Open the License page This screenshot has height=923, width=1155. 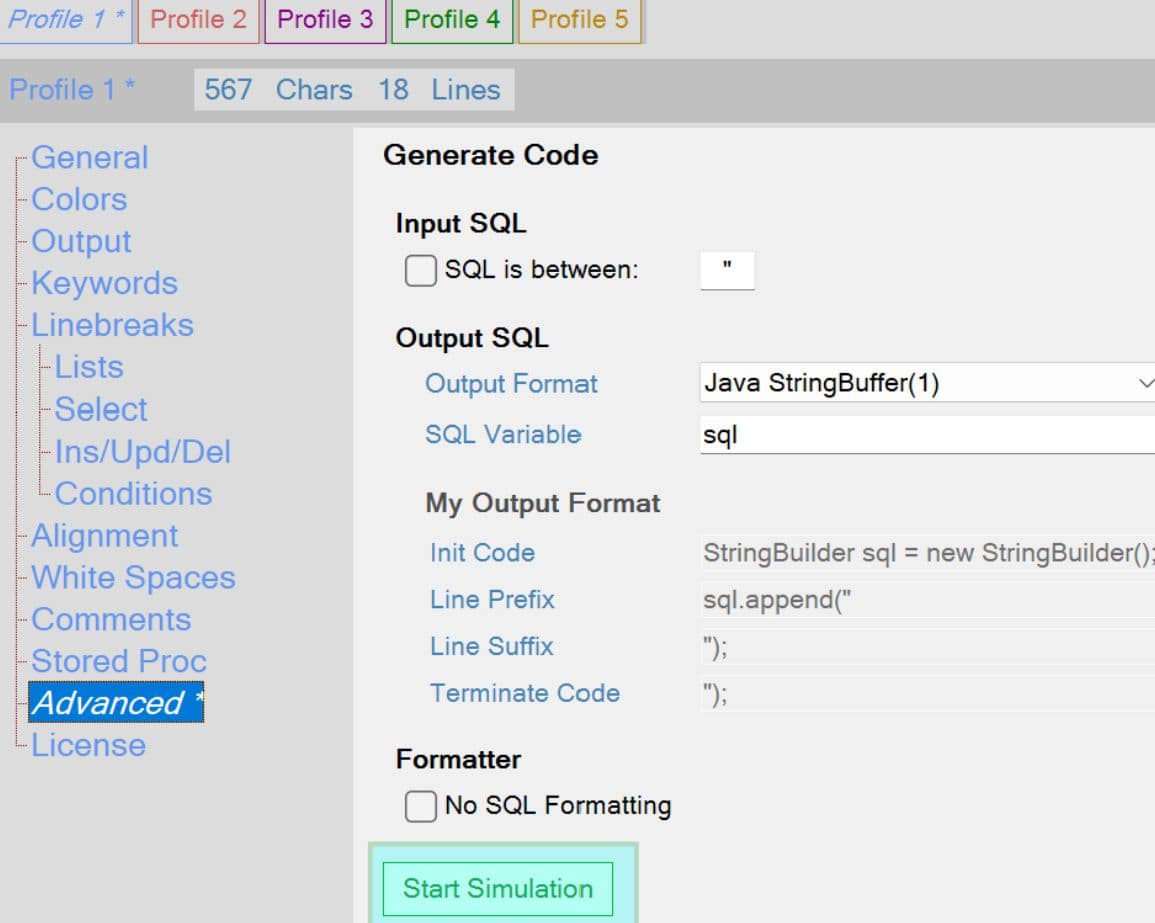(88, 746)
